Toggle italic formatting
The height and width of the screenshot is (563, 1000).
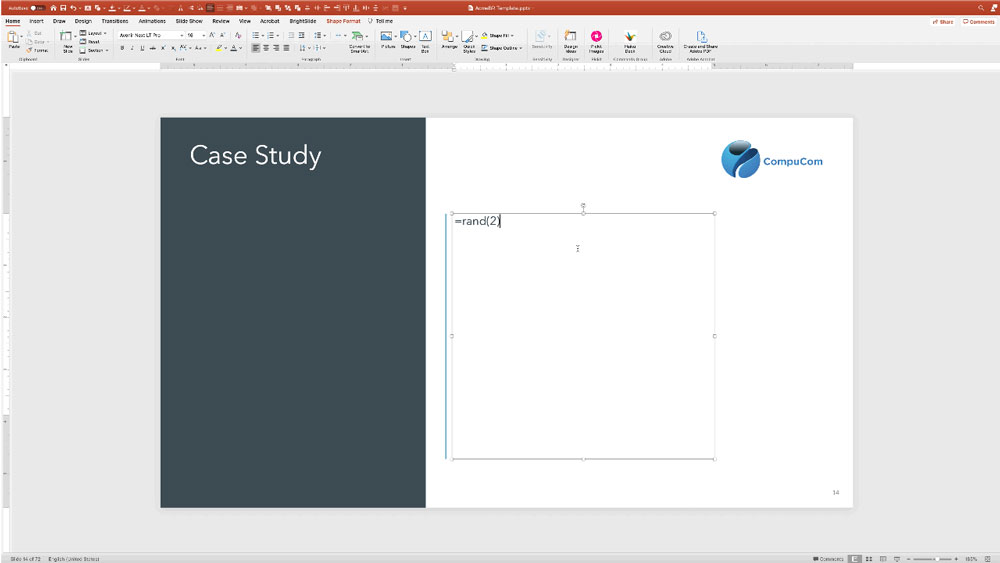point(132,48)
